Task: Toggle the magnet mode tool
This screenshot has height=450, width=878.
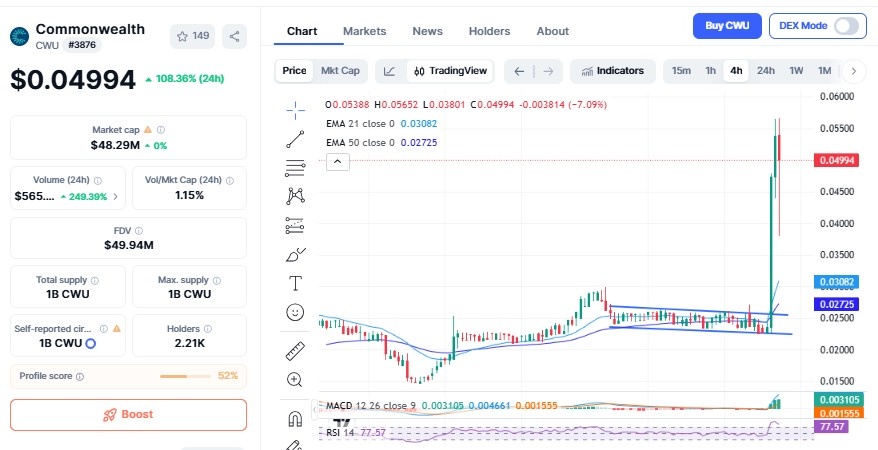Action: [x=295, y=419]
